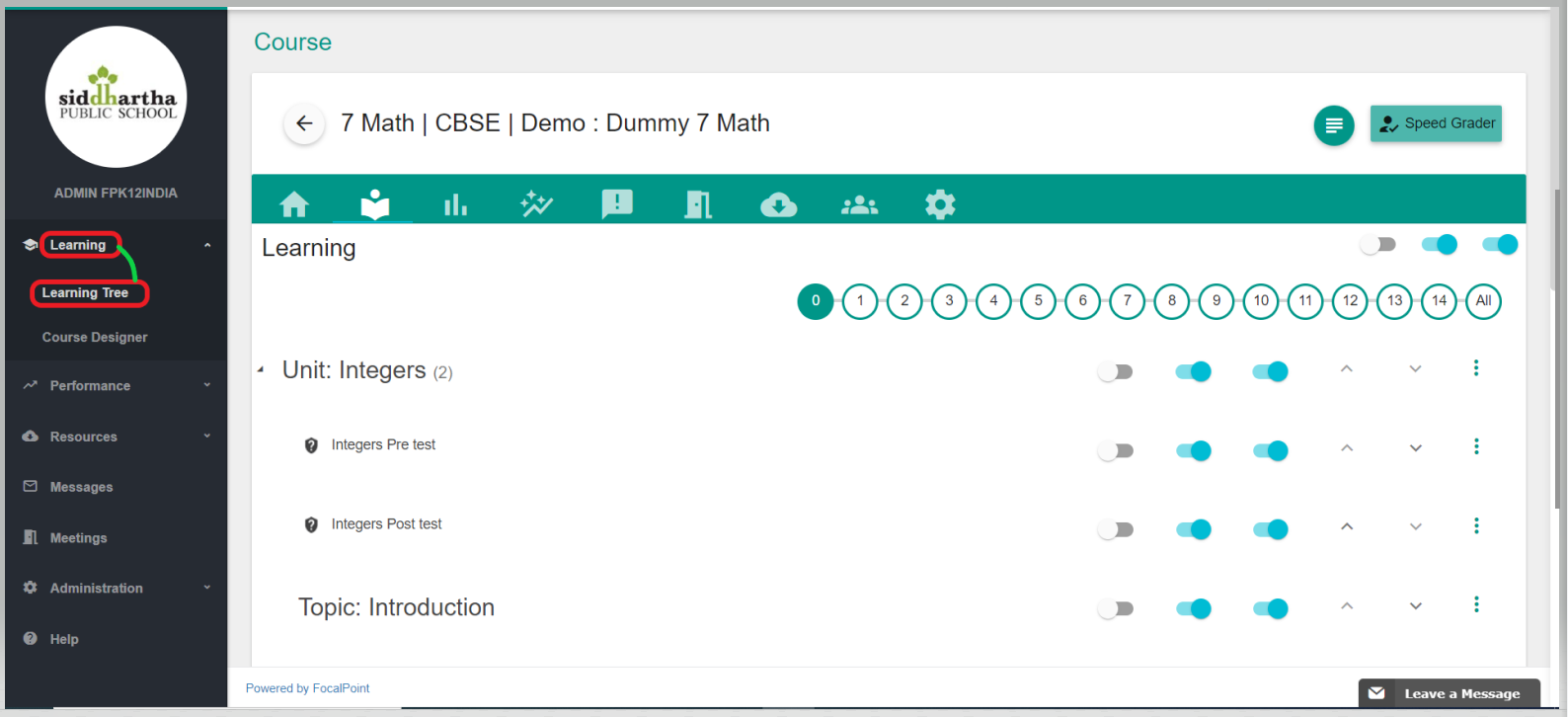This screenshot has width=1568, height=717.
Task: Click the back arrow beside course title
Action: pos(304,123)
